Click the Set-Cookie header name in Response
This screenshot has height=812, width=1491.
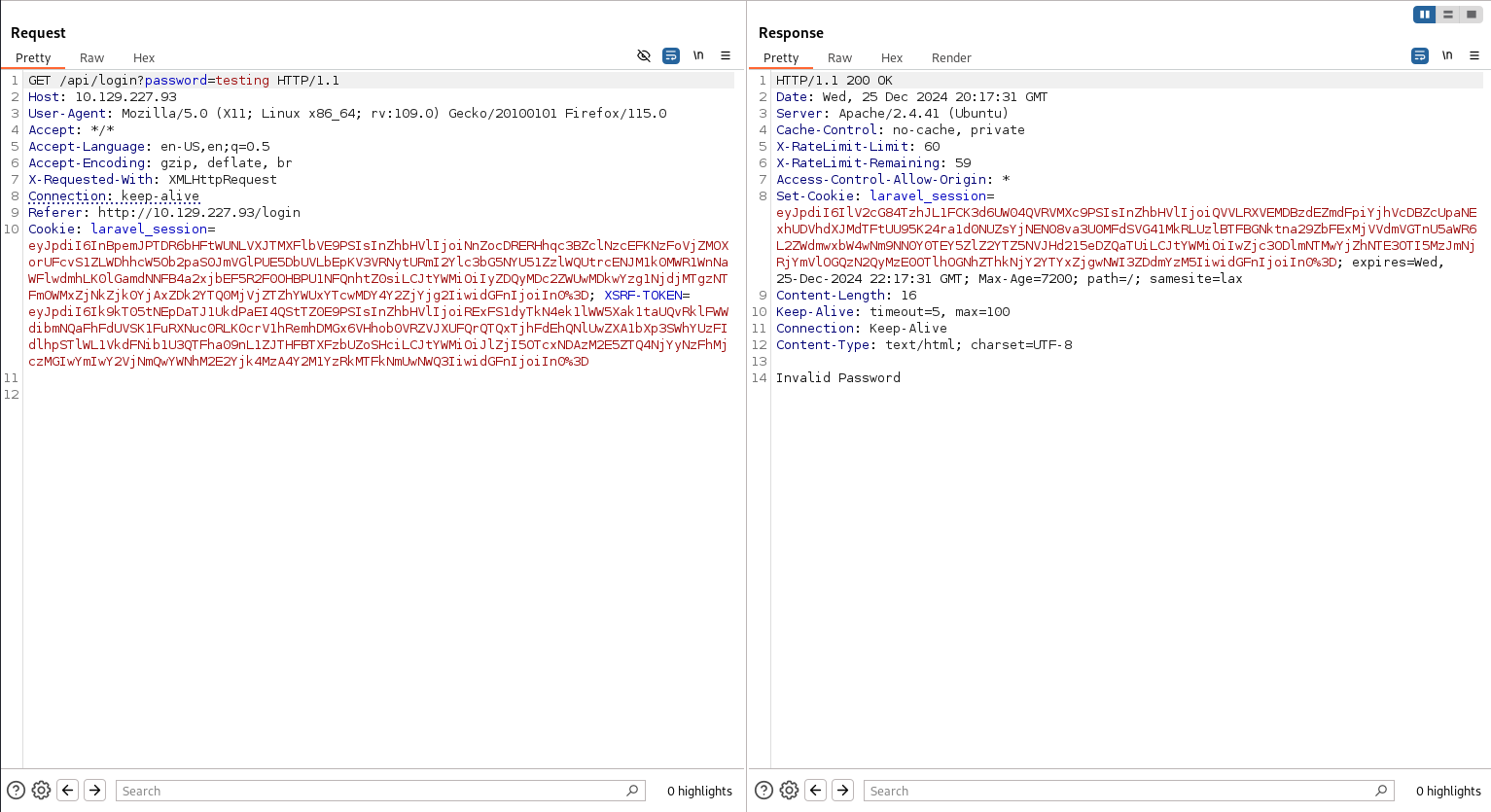815,196
